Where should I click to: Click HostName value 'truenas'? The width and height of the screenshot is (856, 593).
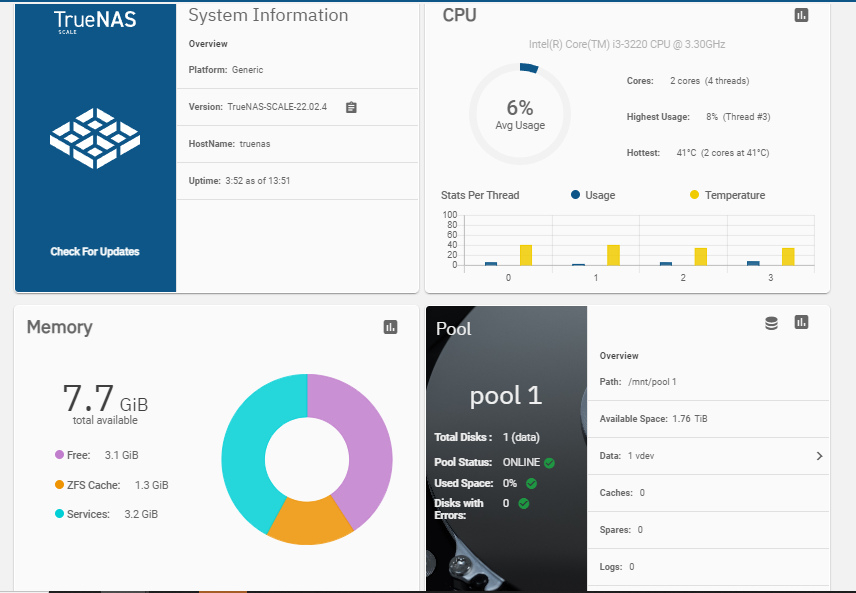(x=255, y=144)
